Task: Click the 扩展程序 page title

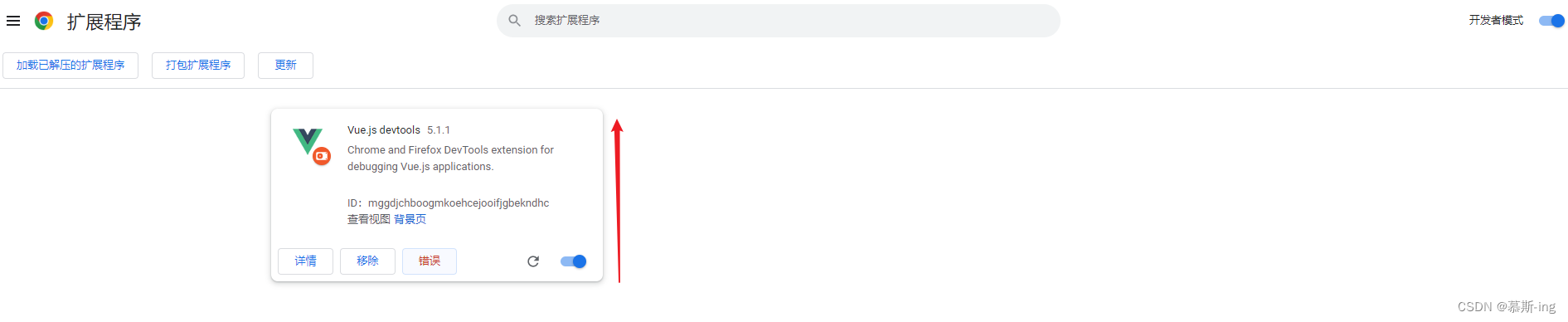Action: (104, 22)
